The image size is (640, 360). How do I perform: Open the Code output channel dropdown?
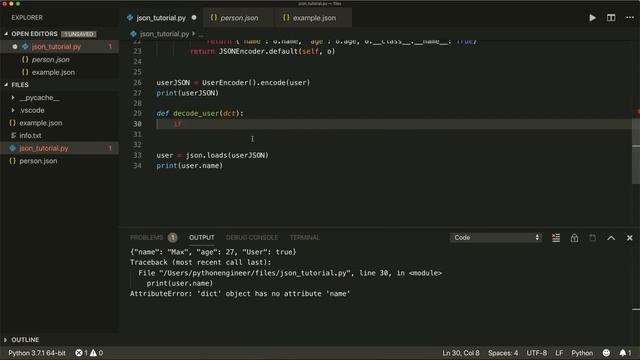pos(496,238)
